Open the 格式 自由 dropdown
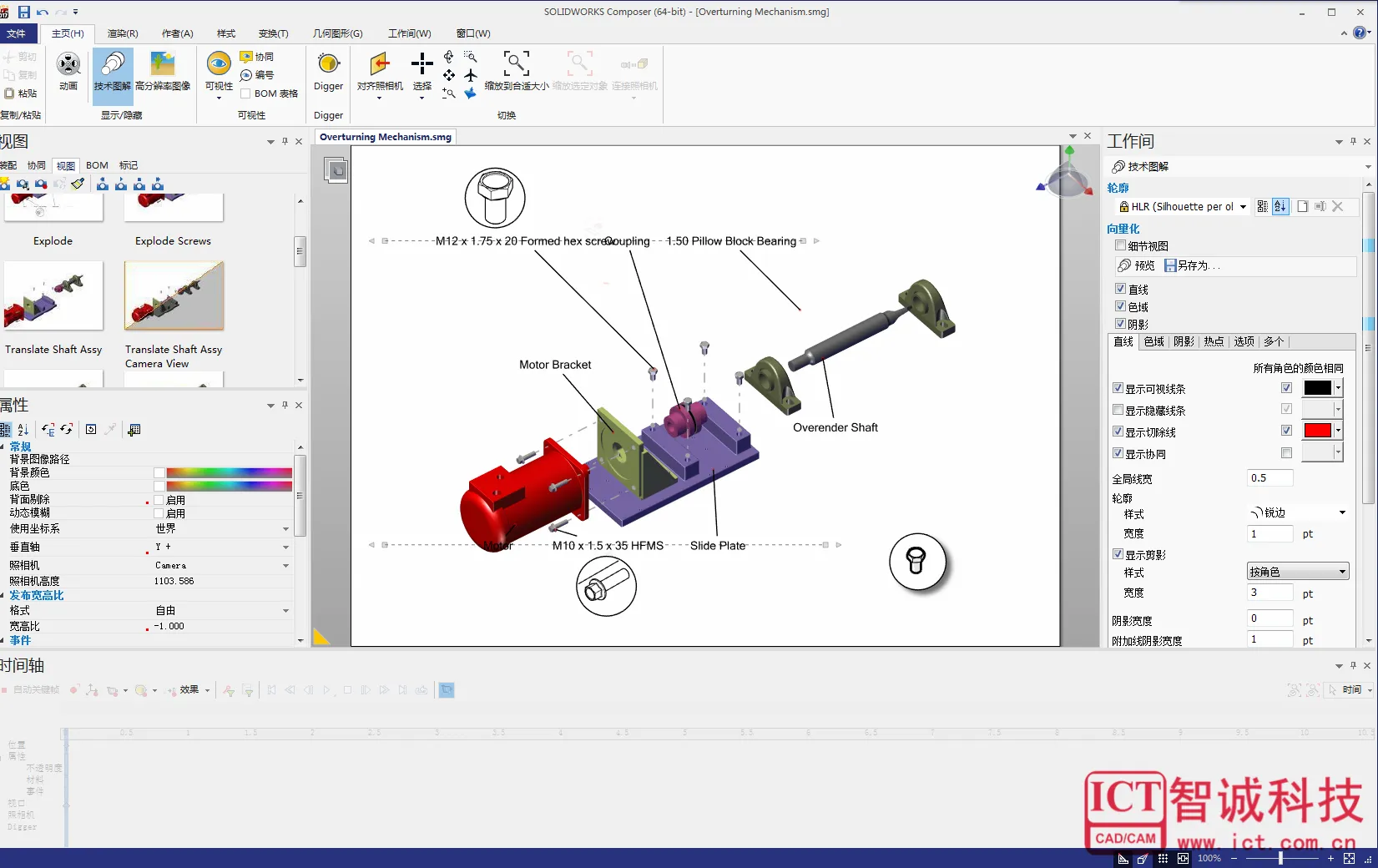1378x868 pixels. point(223,611)
